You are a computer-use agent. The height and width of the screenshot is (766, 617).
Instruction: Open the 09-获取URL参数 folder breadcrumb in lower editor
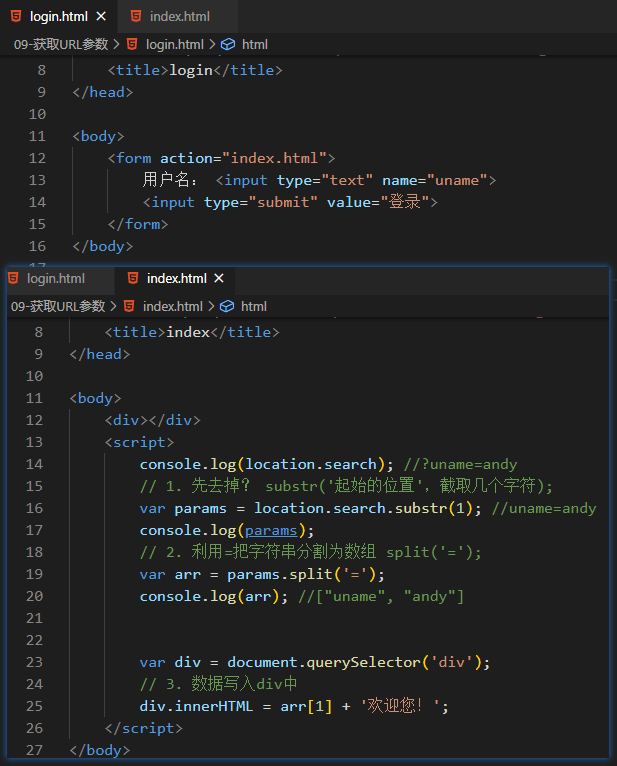coord(58,306)
